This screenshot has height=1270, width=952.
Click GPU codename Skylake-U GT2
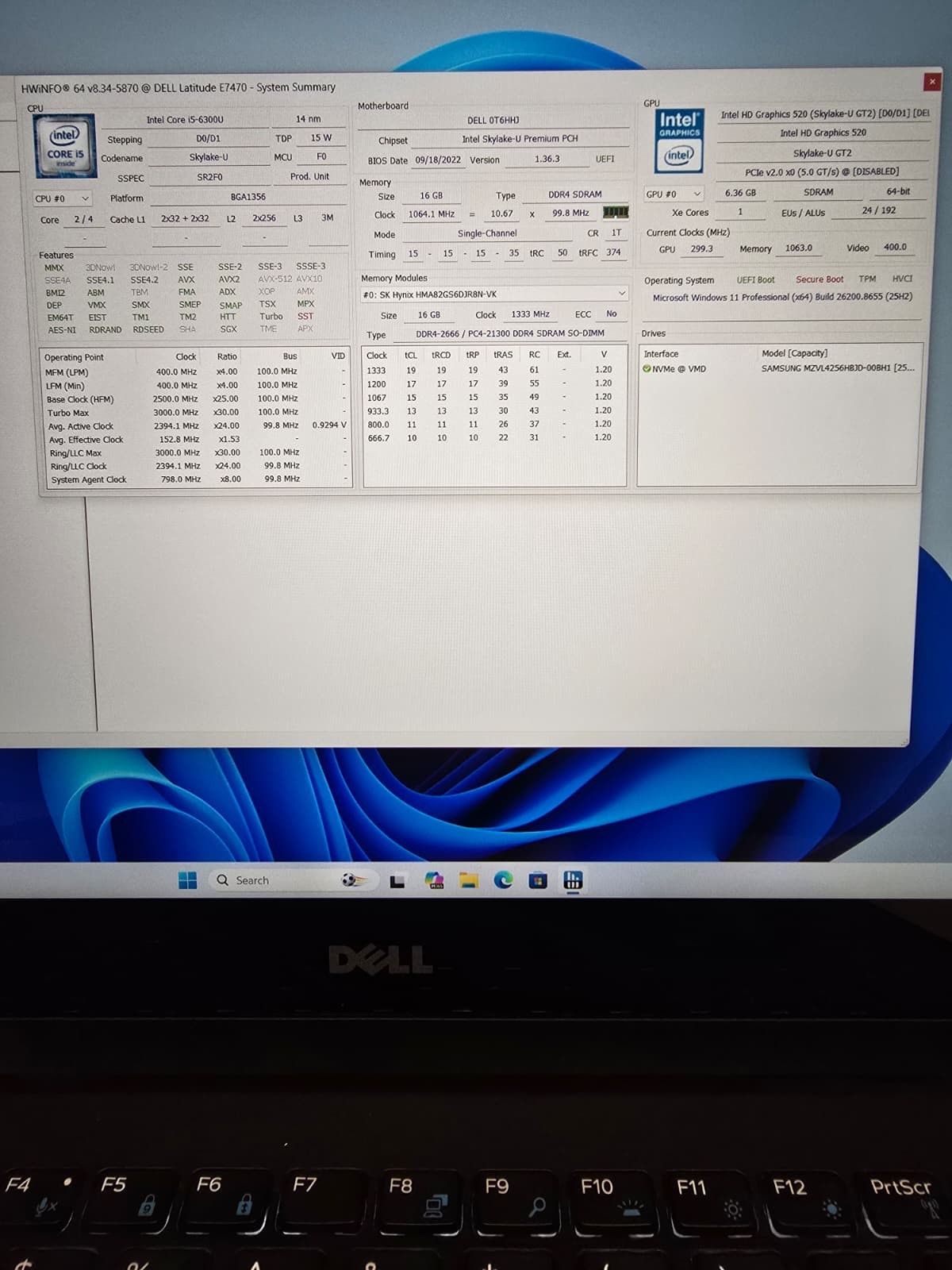(x=822, y=153)
